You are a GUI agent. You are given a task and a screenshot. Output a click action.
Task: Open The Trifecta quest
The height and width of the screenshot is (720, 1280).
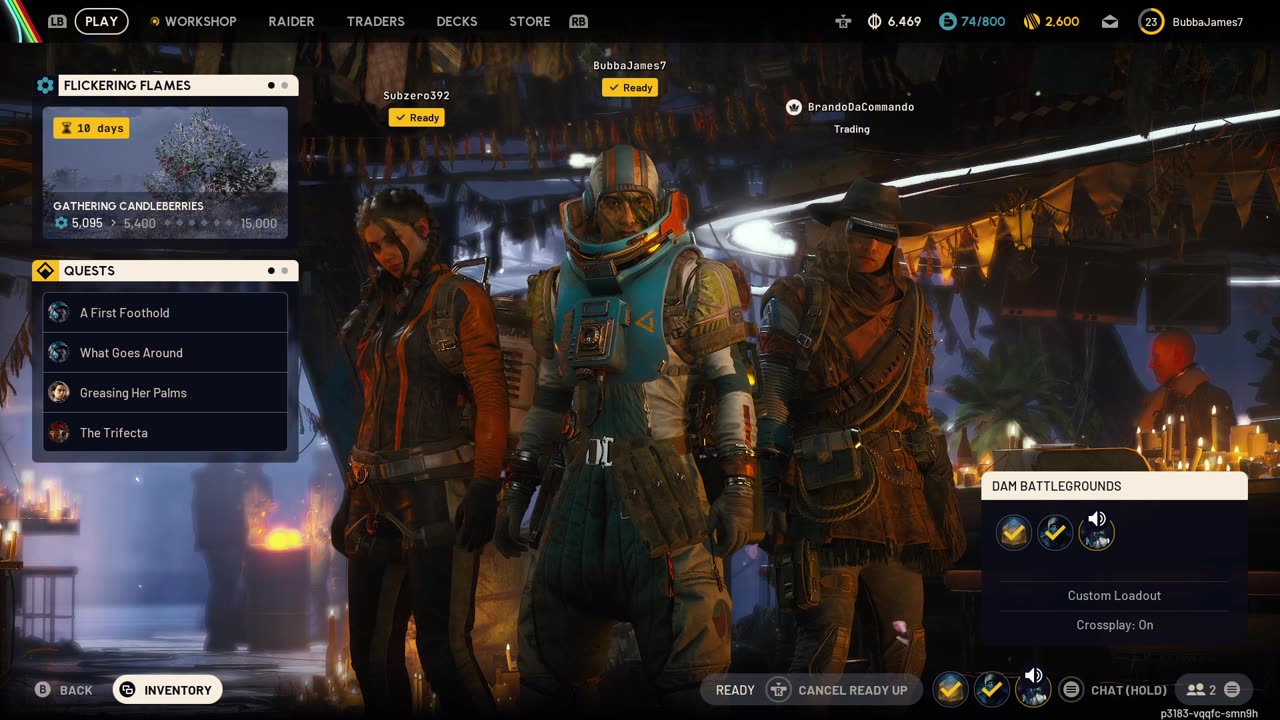click(x=165, y=433)
